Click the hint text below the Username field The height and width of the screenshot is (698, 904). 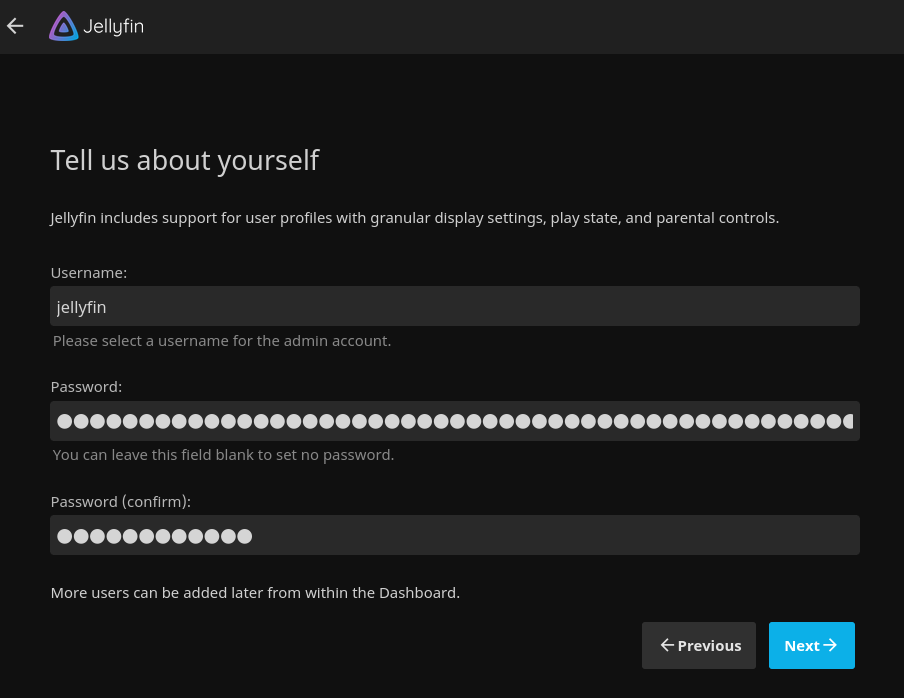click(221, 340)
